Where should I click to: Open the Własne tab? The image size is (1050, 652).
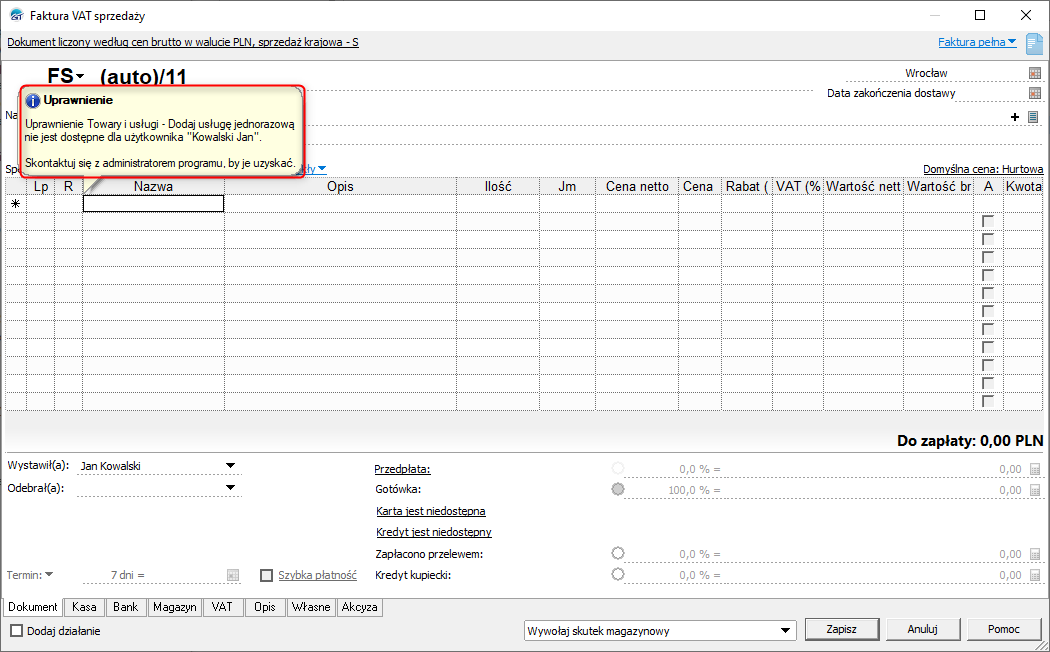[311, 606]
